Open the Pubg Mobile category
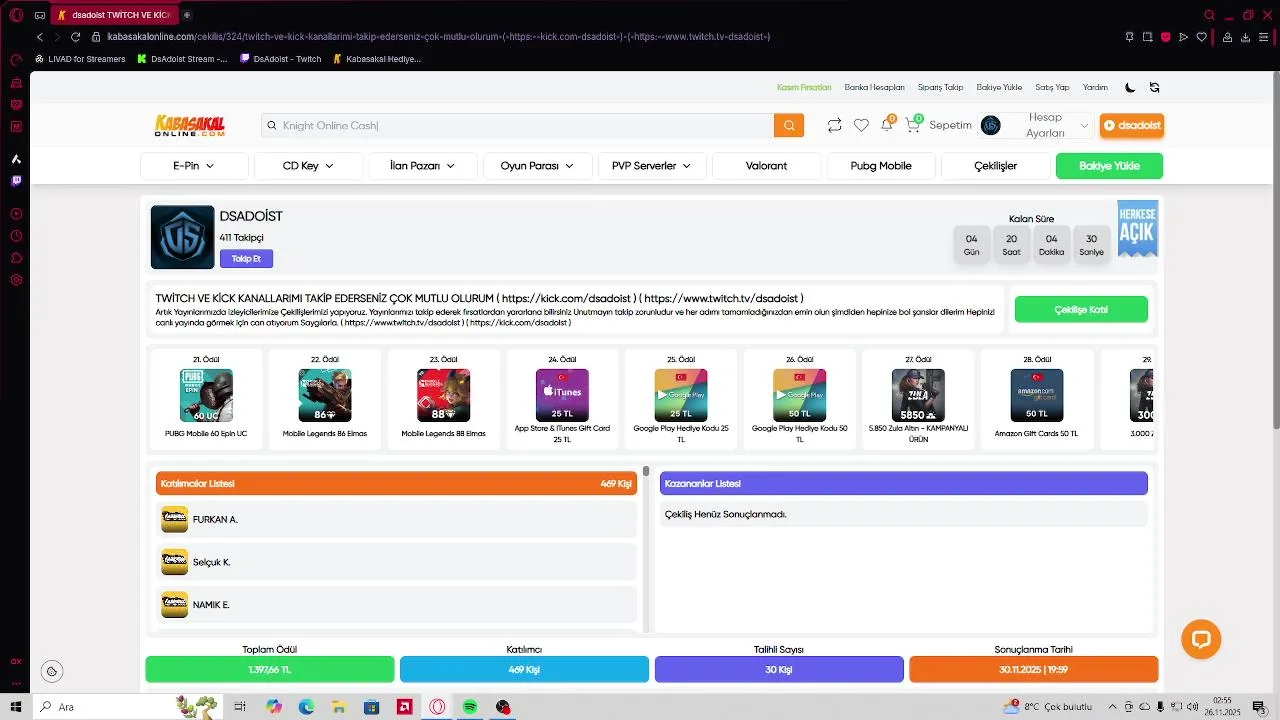This screenshot has height=720, width=1280. pyautogui.click(x=881, y=166)
